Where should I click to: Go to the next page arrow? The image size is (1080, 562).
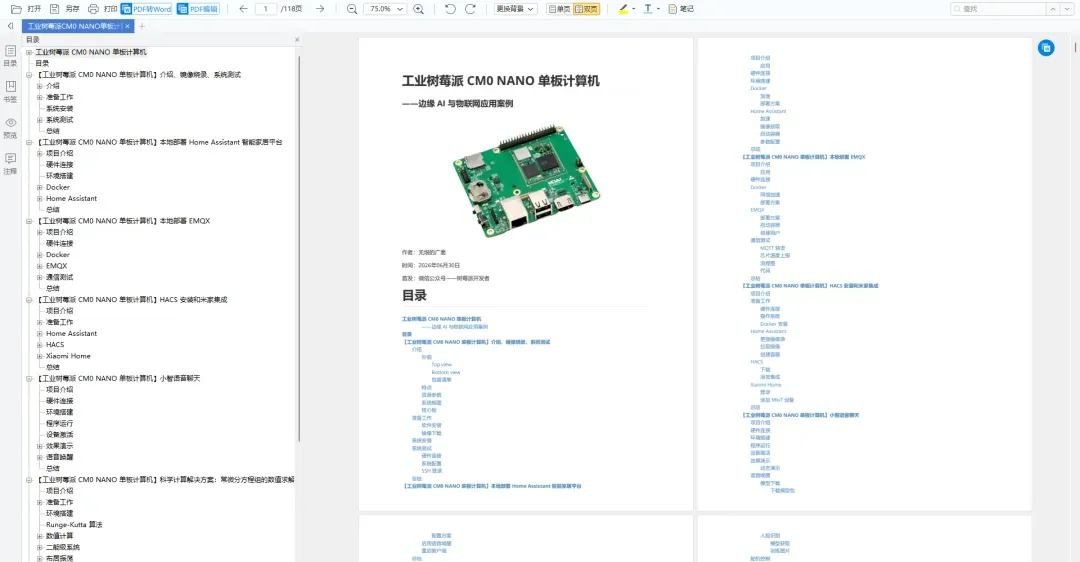pyautogui.click(x=320, y=9)
